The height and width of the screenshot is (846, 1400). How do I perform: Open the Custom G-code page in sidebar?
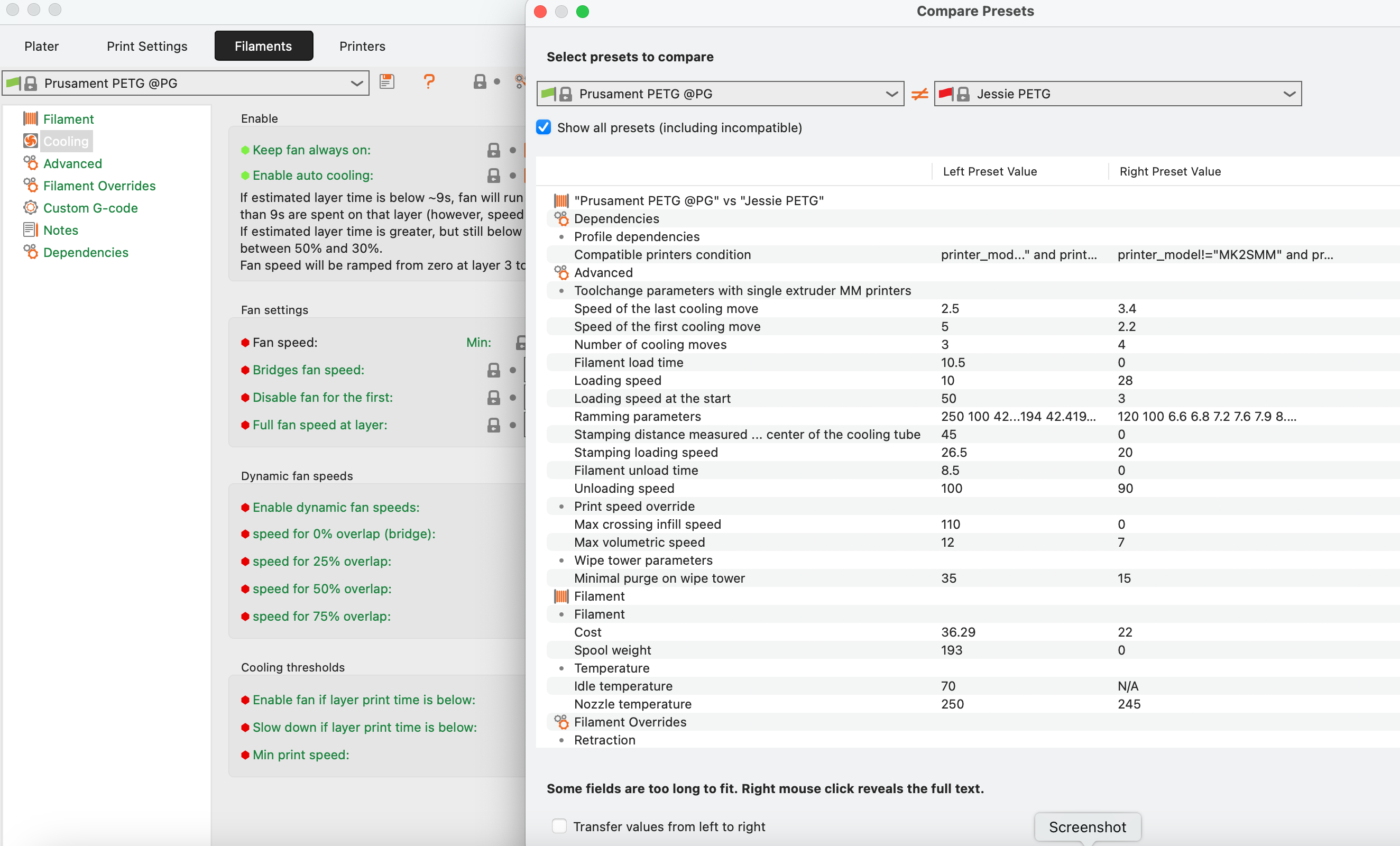(90, 208)
